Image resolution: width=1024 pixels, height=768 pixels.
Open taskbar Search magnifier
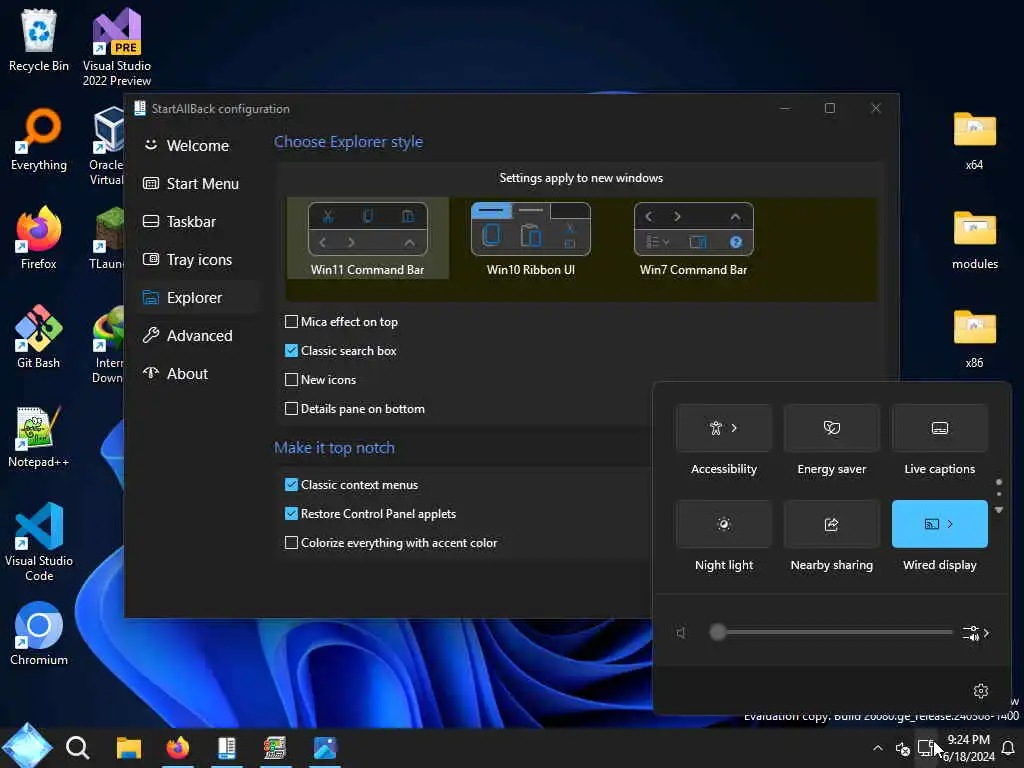[77, 747]
